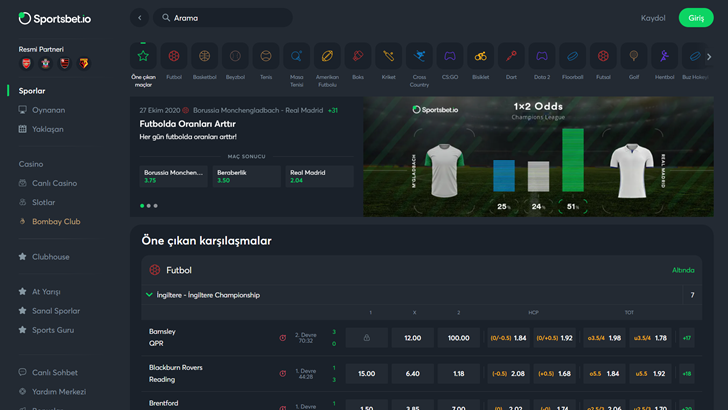Open the Futsal sport icon
Screen dimensions: 728x410
pyautogui.click(x=603, y=56)
